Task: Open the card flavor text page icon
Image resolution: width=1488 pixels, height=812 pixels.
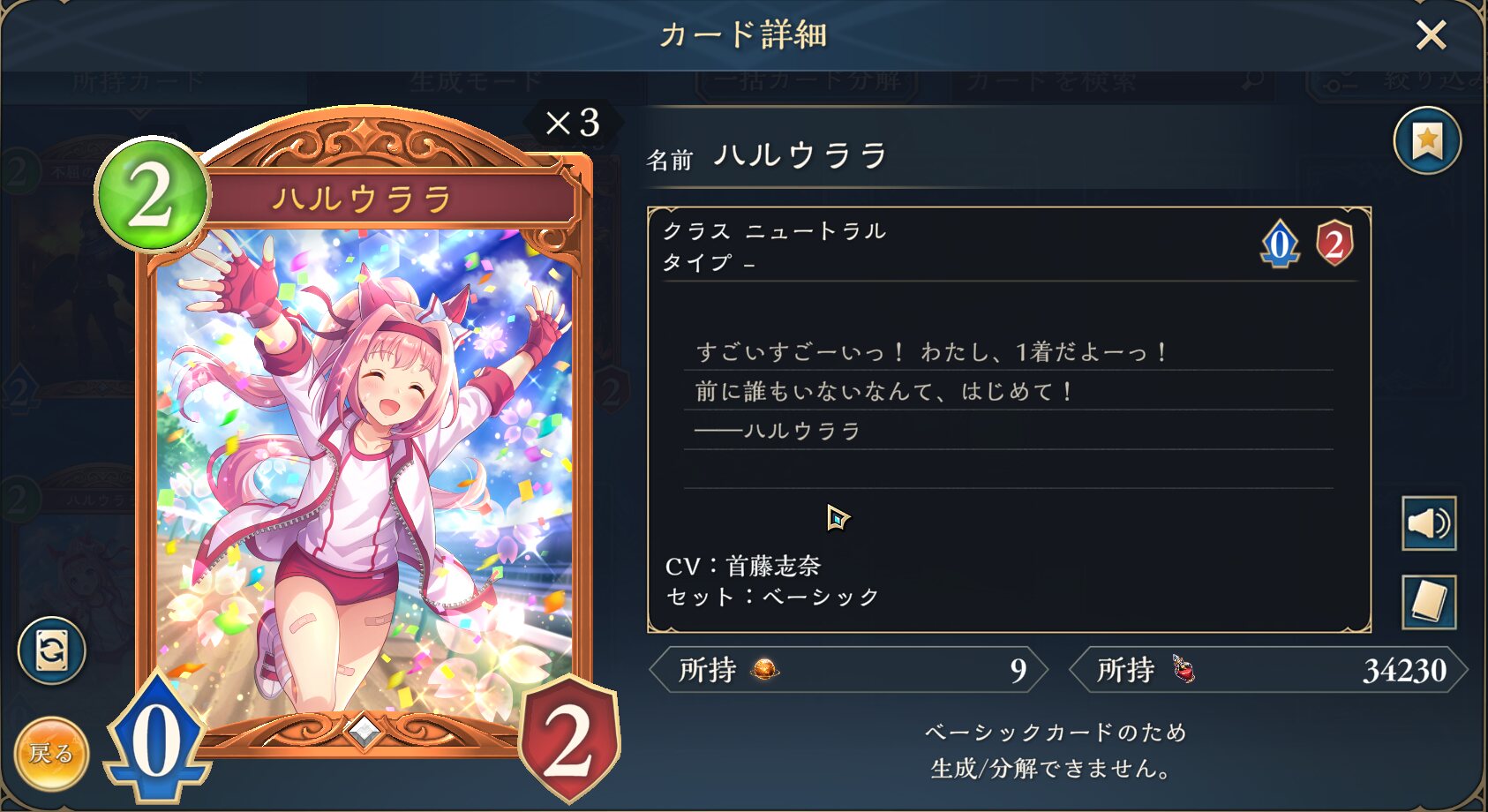Action: (x=1429, y=602)
